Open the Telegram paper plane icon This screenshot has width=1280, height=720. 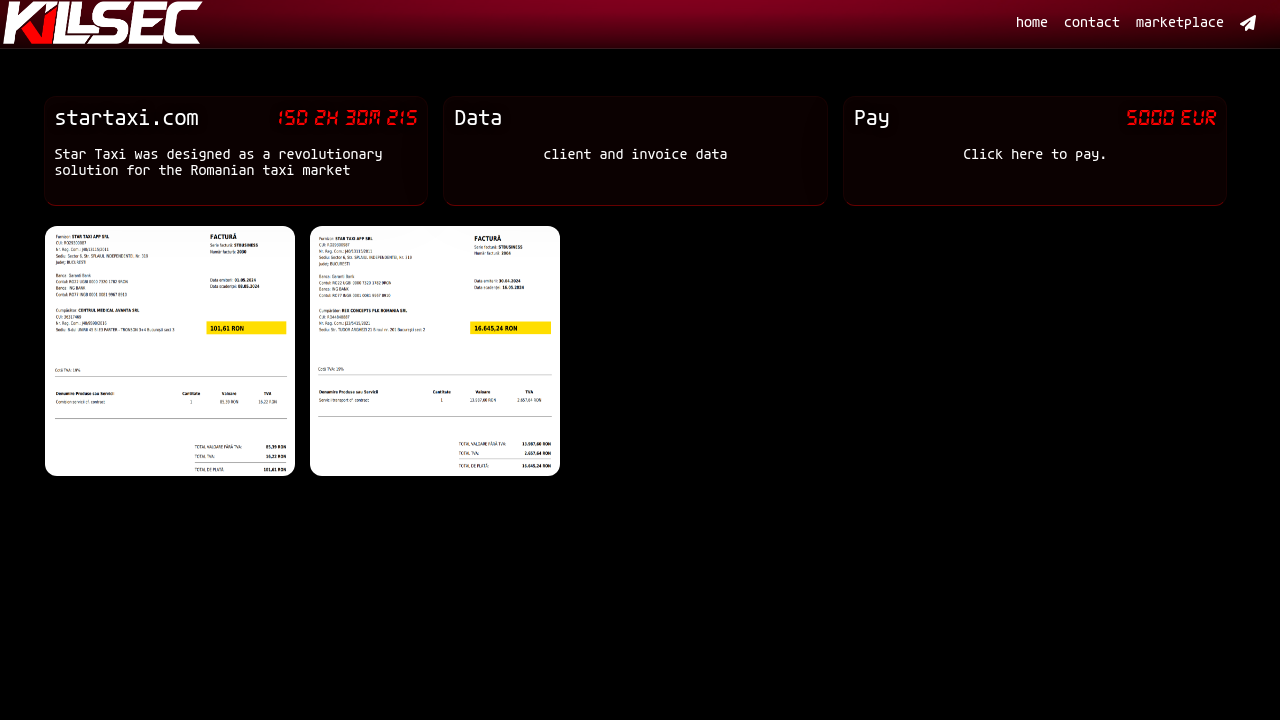click(x=1248, y=23)
